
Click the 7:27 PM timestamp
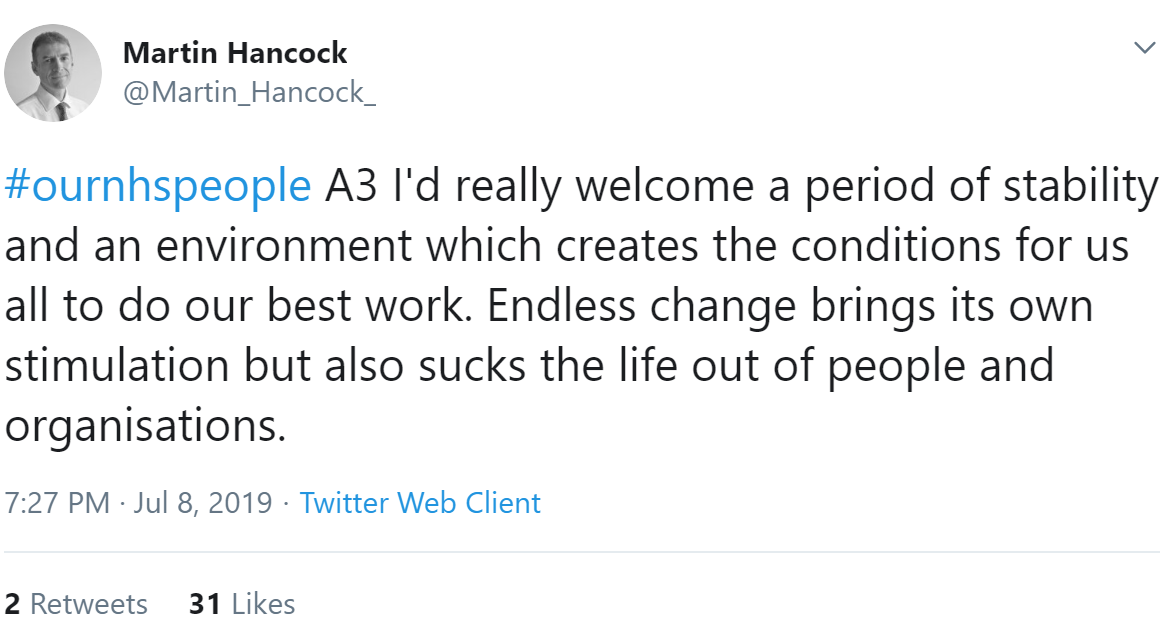click(x=57, y=502)
